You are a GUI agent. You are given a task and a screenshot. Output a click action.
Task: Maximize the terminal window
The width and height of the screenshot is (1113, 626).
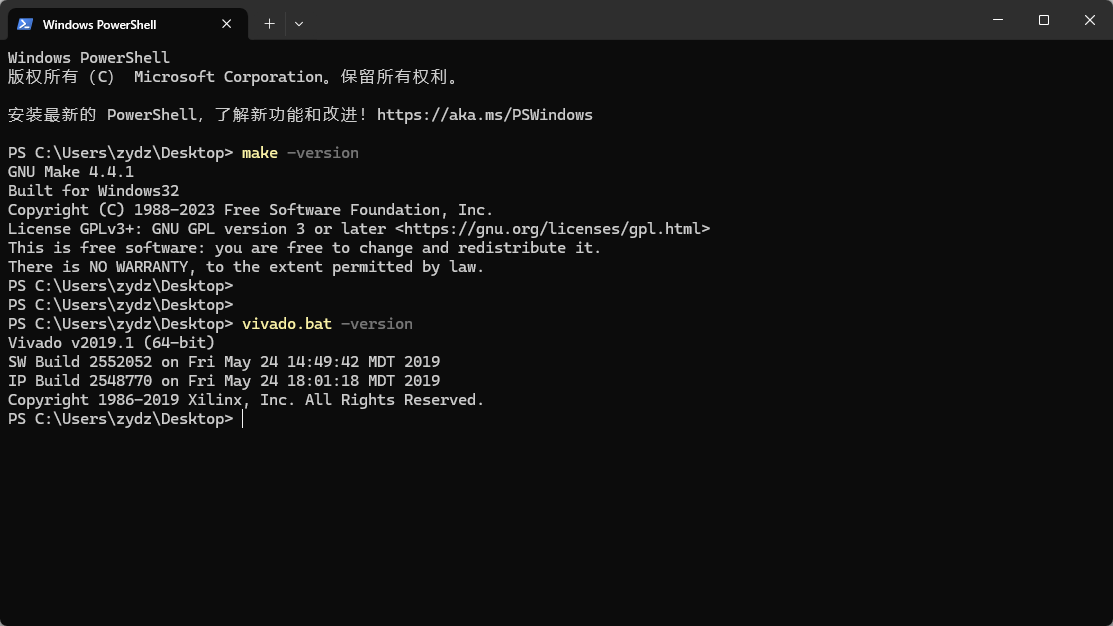(x=1044, y=20)
